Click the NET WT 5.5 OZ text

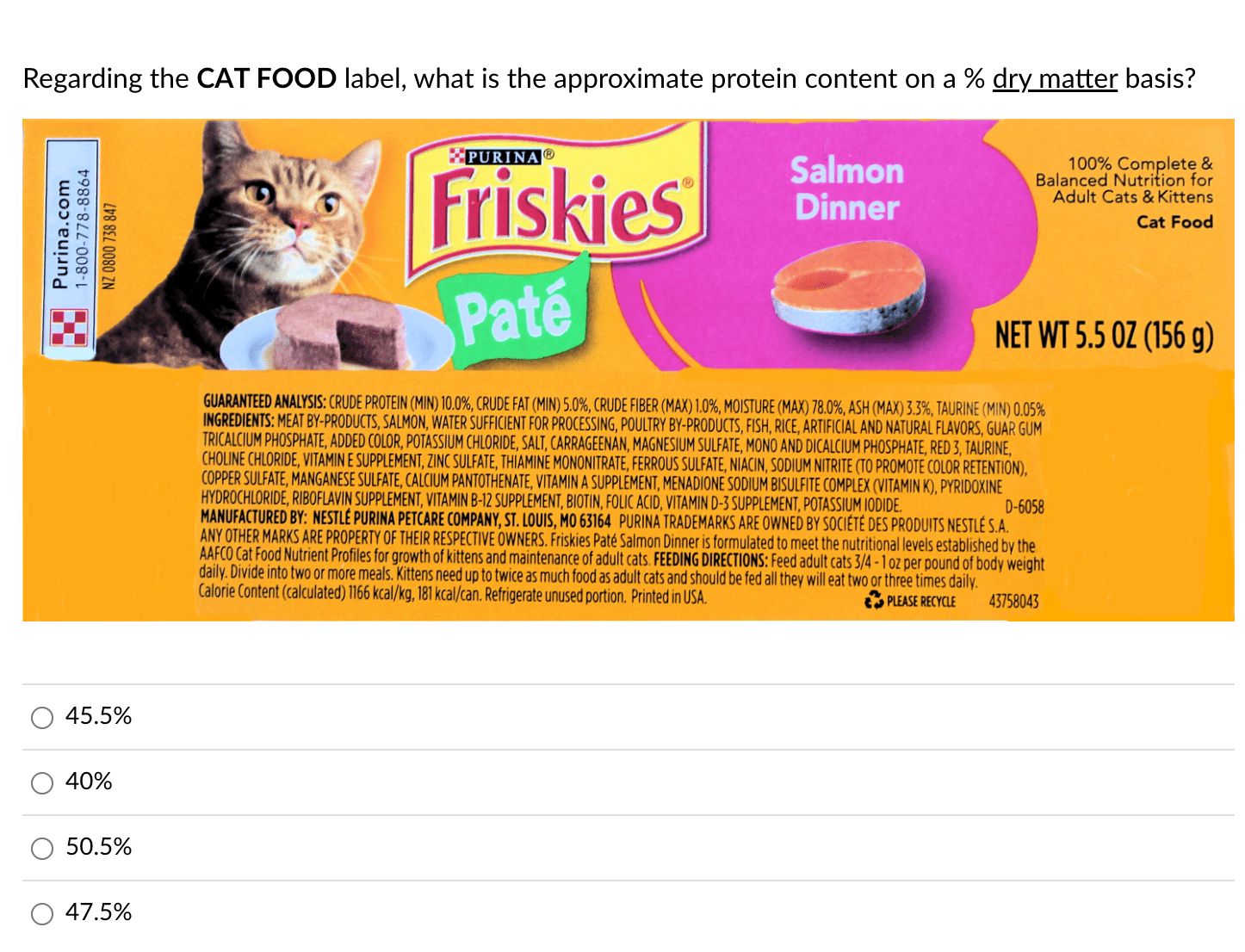1104,335
